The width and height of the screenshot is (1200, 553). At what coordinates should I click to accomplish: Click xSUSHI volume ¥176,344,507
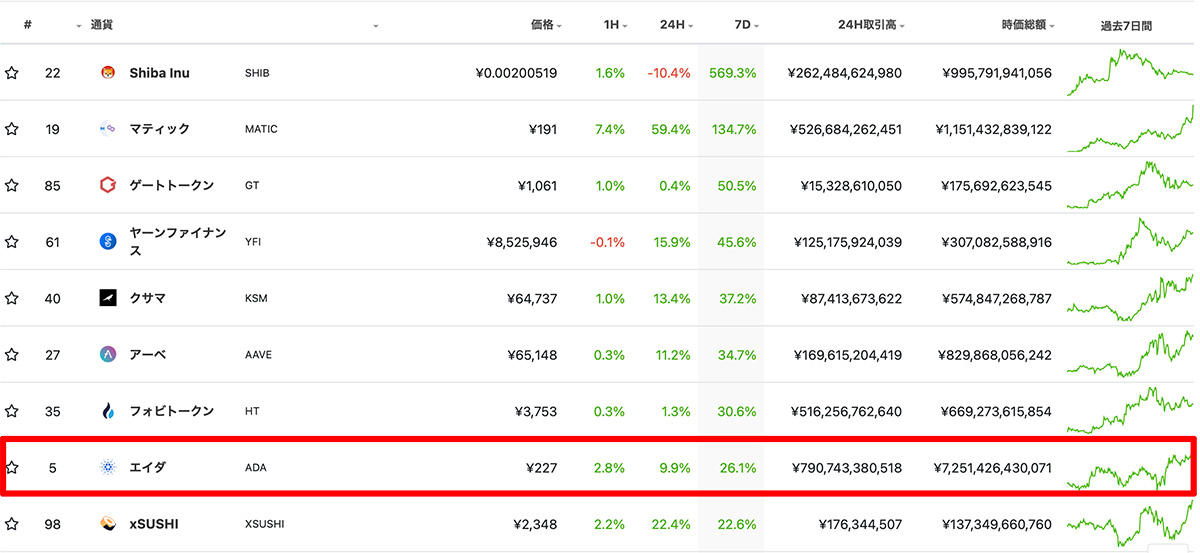click(860, 524)
